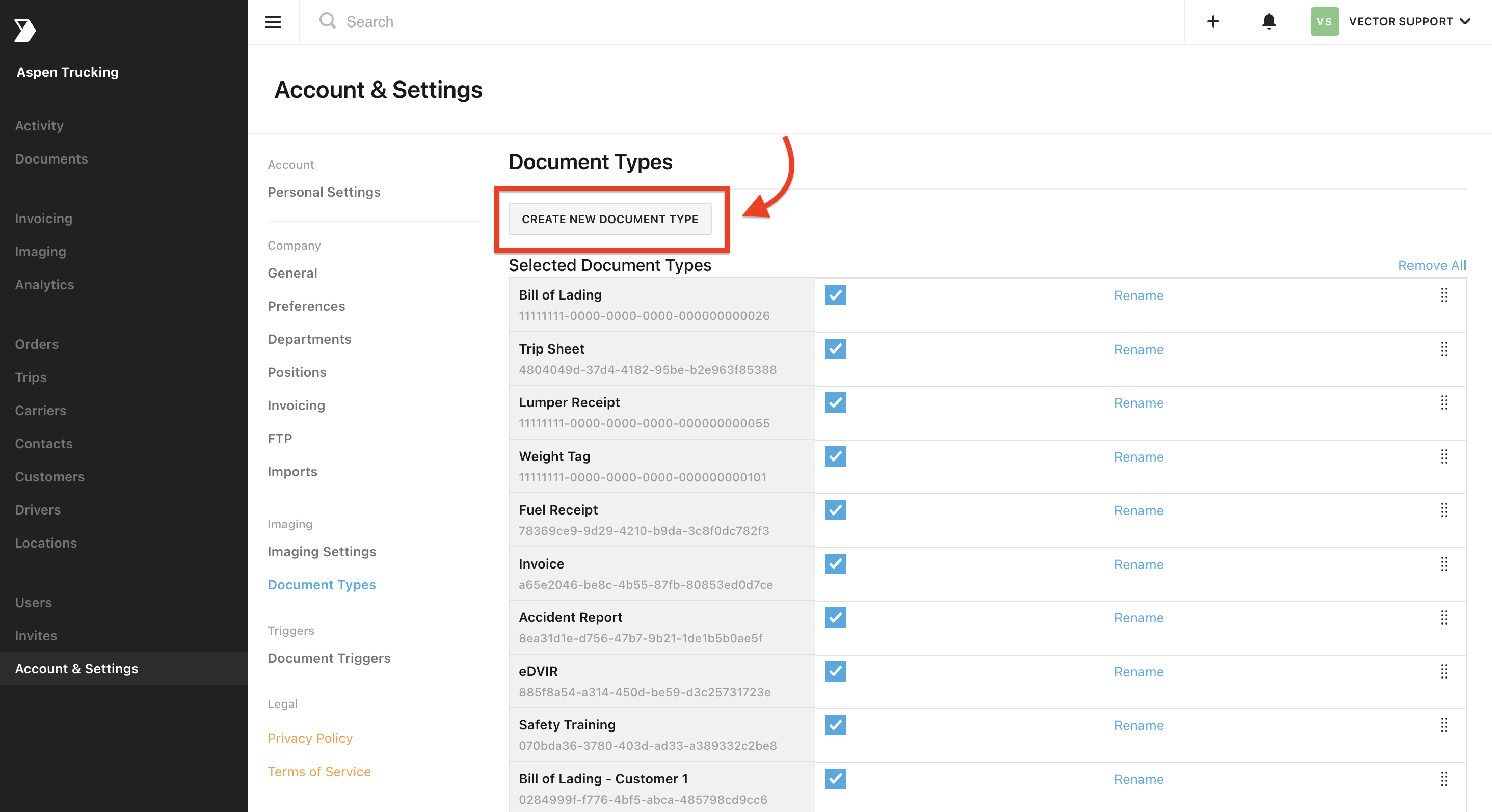Click the VS user avatar
Viewport: 1492px width, 812px height.
[x=1324, y=21]
